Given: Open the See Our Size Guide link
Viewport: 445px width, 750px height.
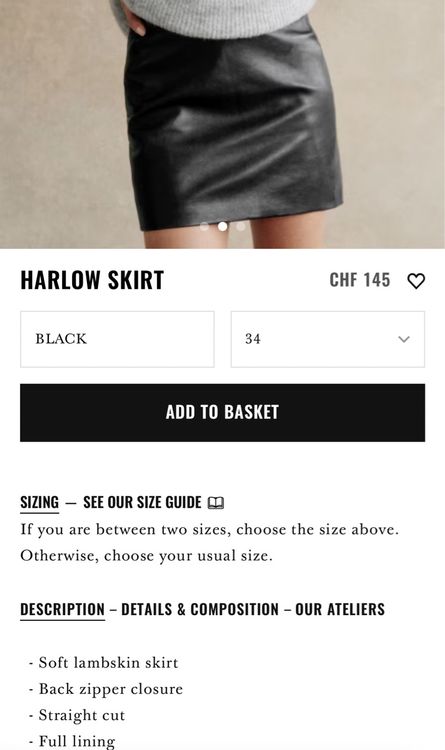Looking at the screenshot, I should point(142,503).
